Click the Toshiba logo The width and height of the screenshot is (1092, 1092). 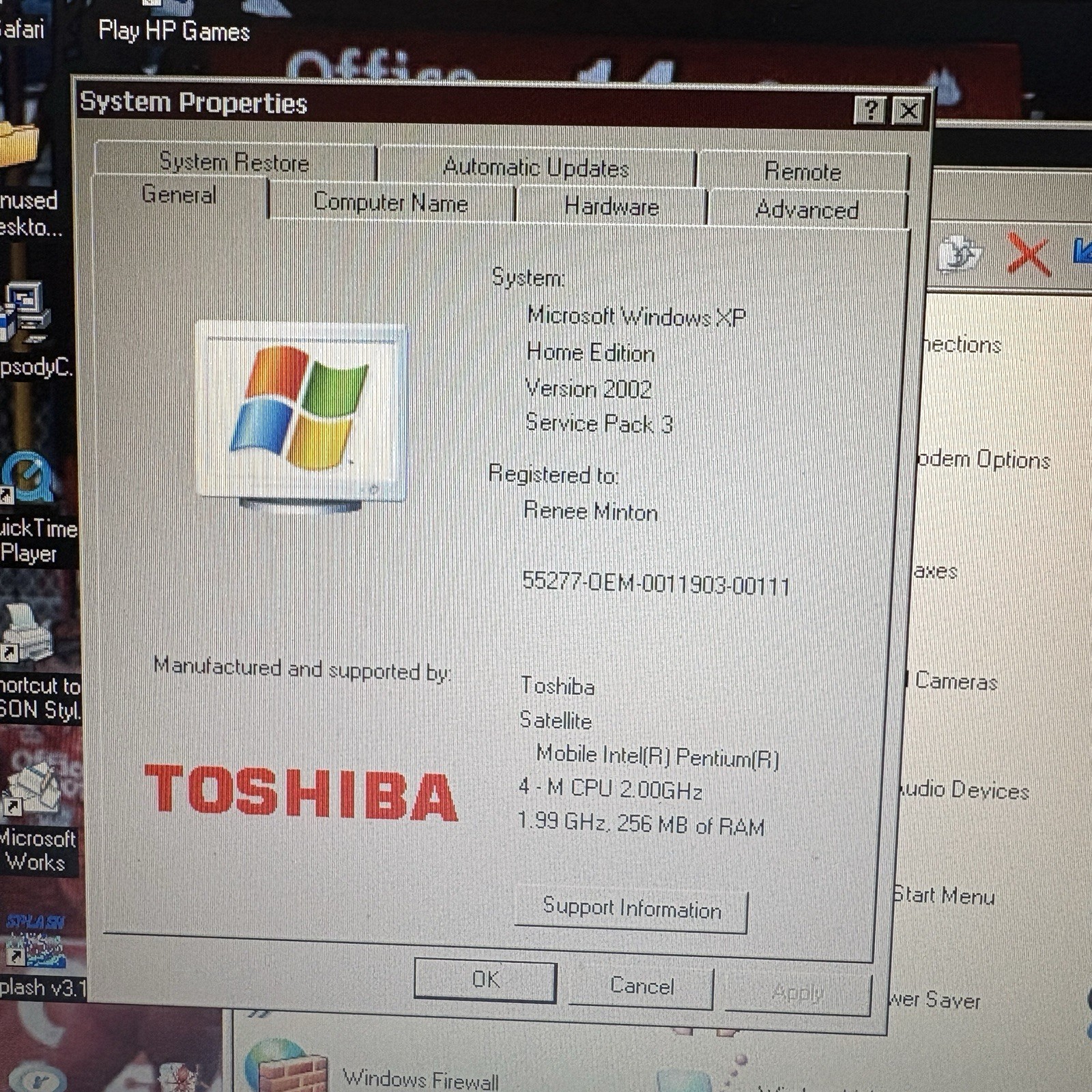[x=301, y=792]
